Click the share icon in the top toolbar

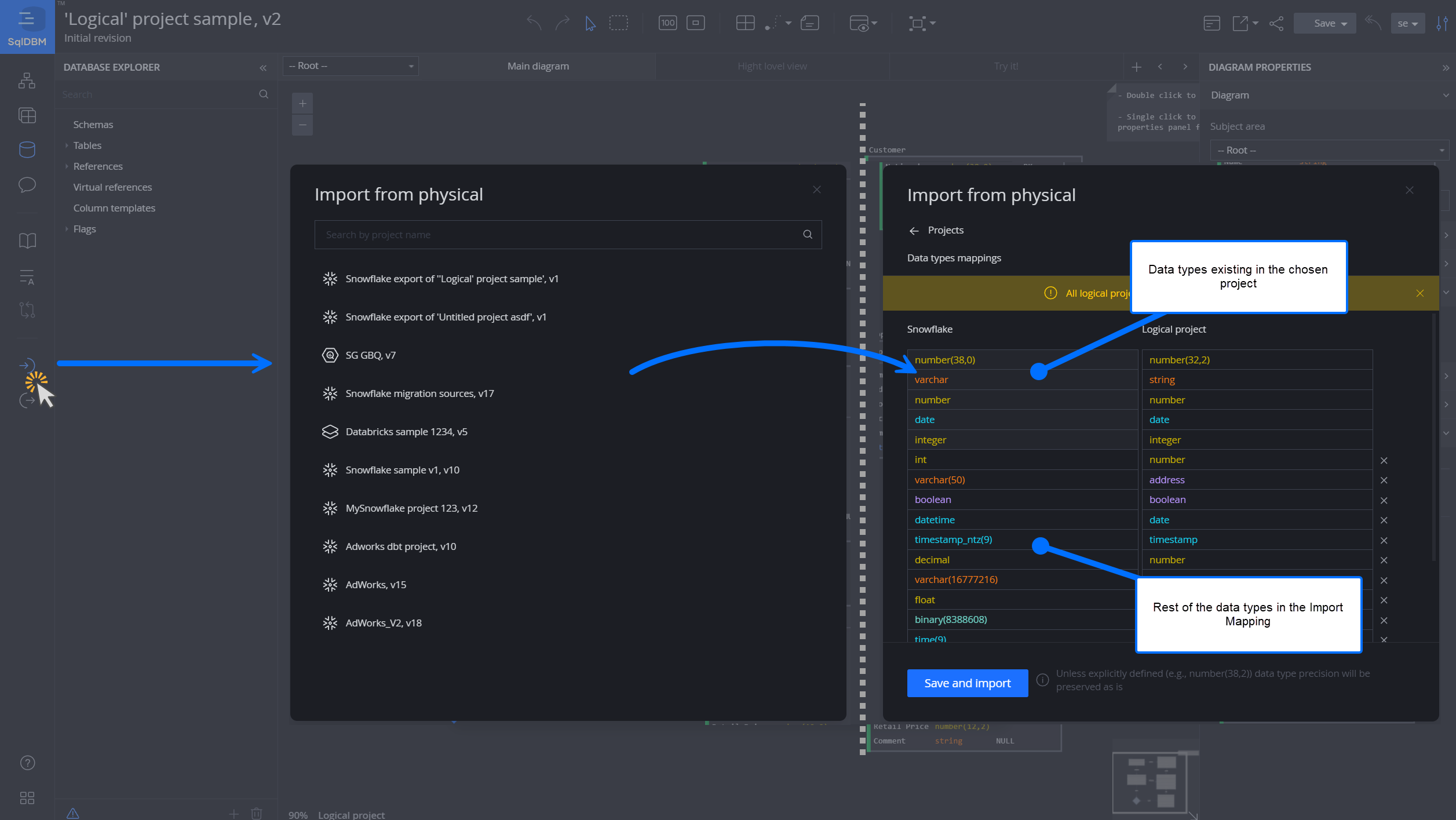[x=1276, y=23]
